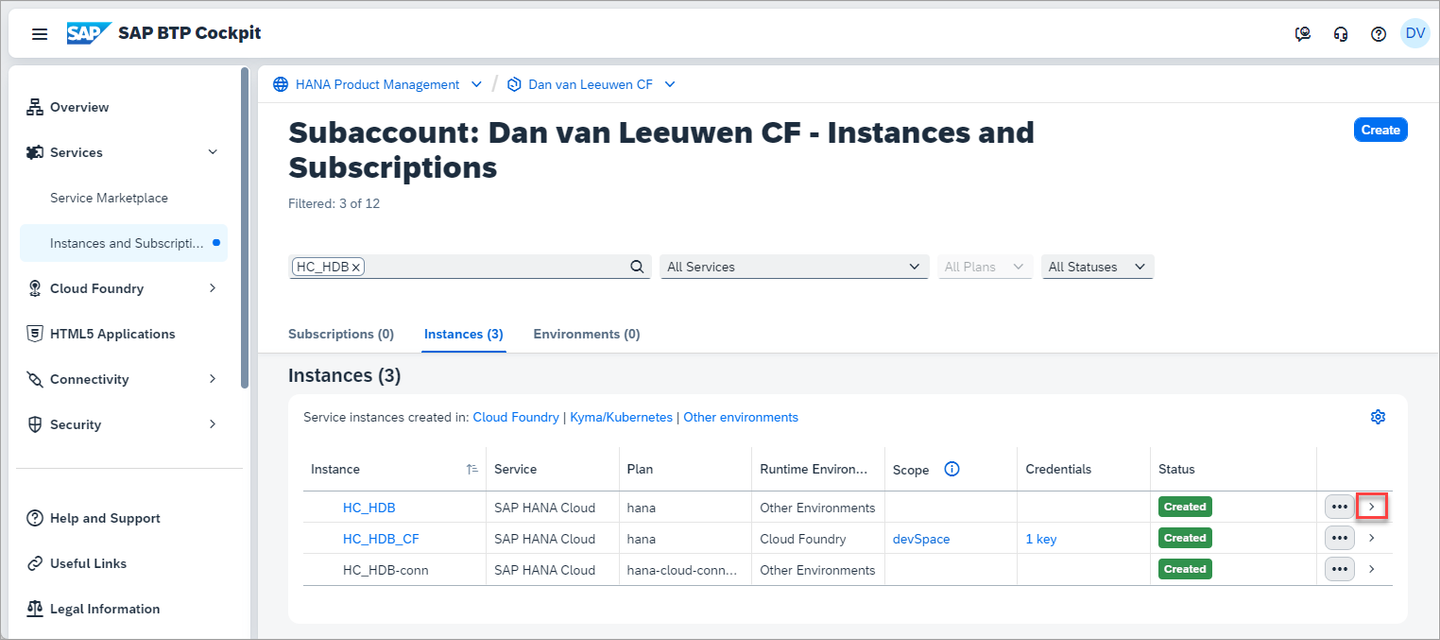Click the Plan column header
Image resolution: width=1440 pixels, height=640 pixels.
tap(640, 469)
